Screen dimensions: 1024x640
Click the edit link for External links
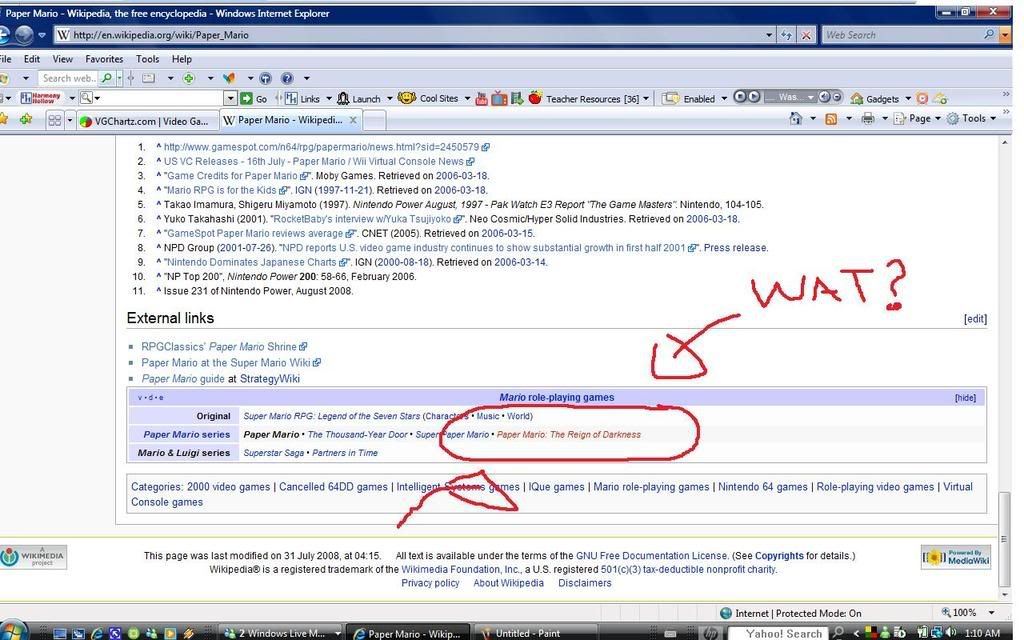pyautogui.click(x=974, y=319)
